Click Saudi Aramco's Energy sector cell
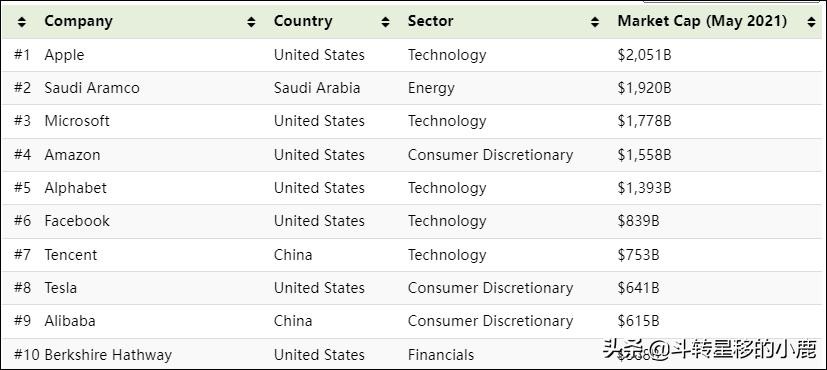Image resolution: width=827 pixels, height=370 pixels. [x=431, y=88]
